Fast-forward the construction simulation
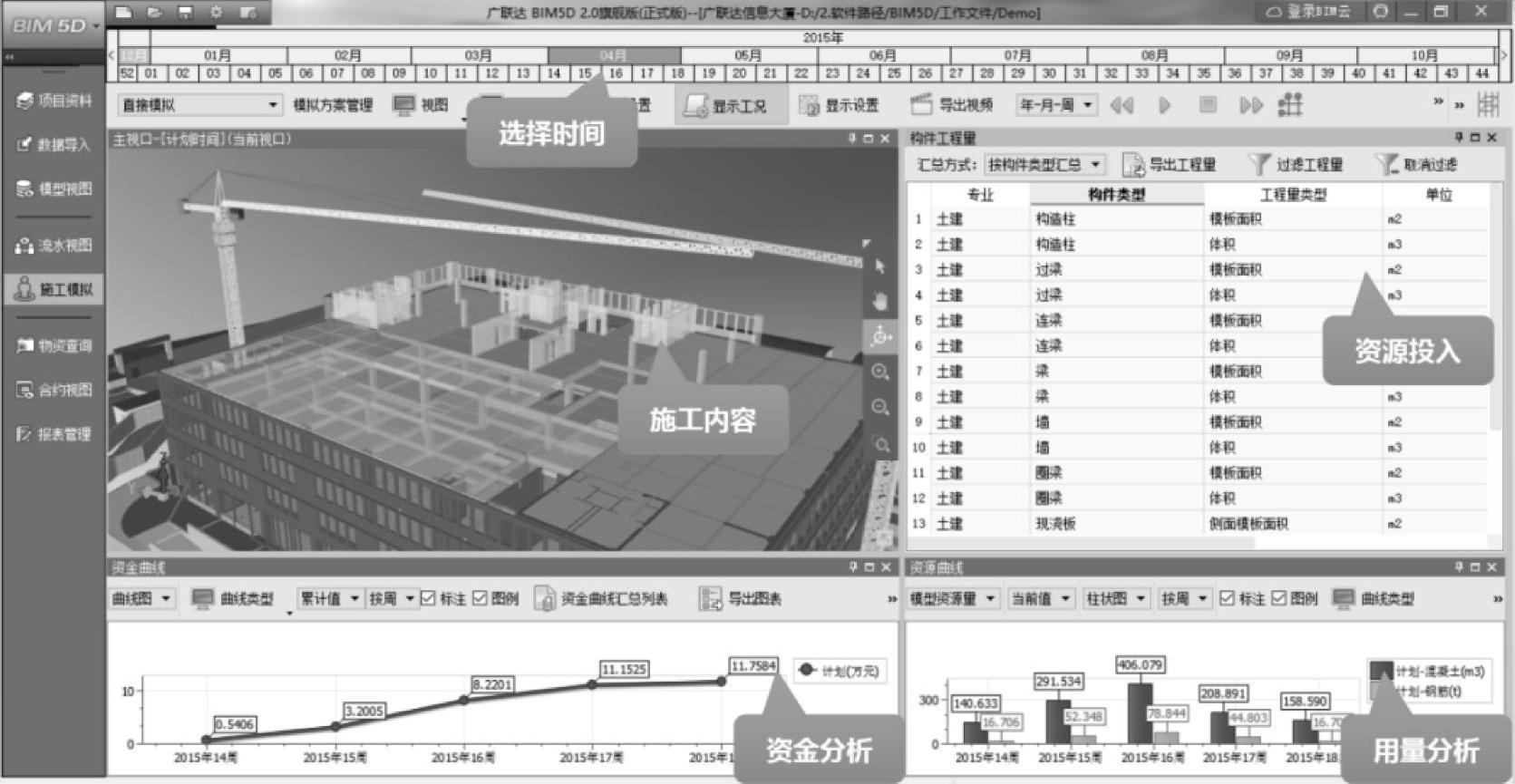This screenshot has height=784, width=1515. 1251,105
